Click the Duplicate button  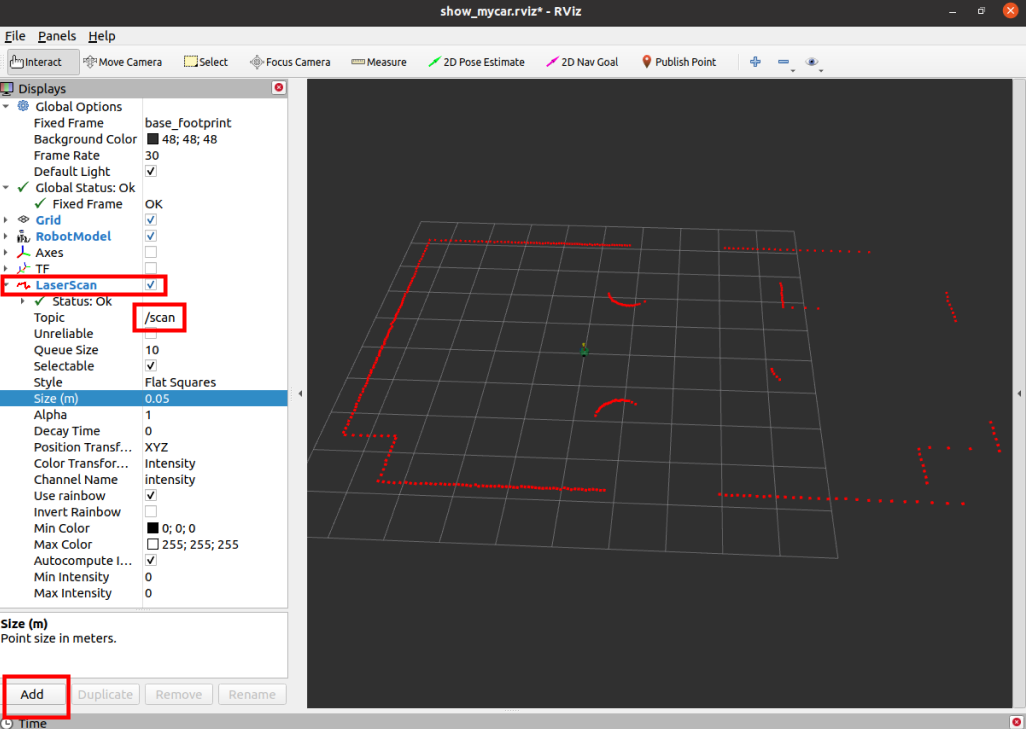[105, 694]
